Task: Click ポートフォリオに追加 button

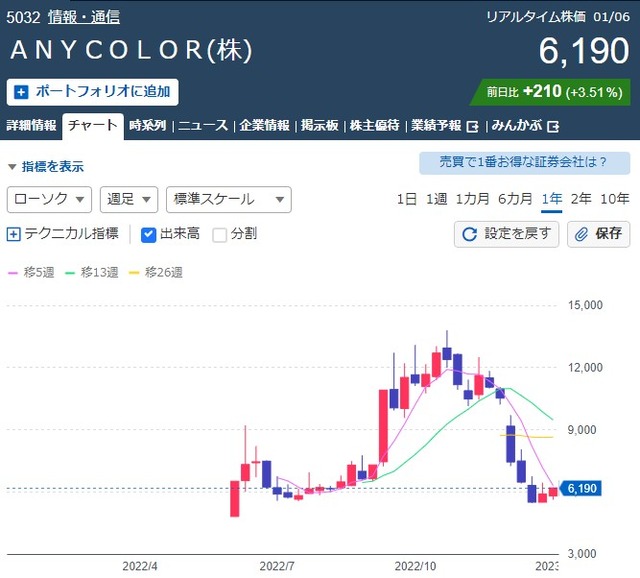Action: pos(93,92)
